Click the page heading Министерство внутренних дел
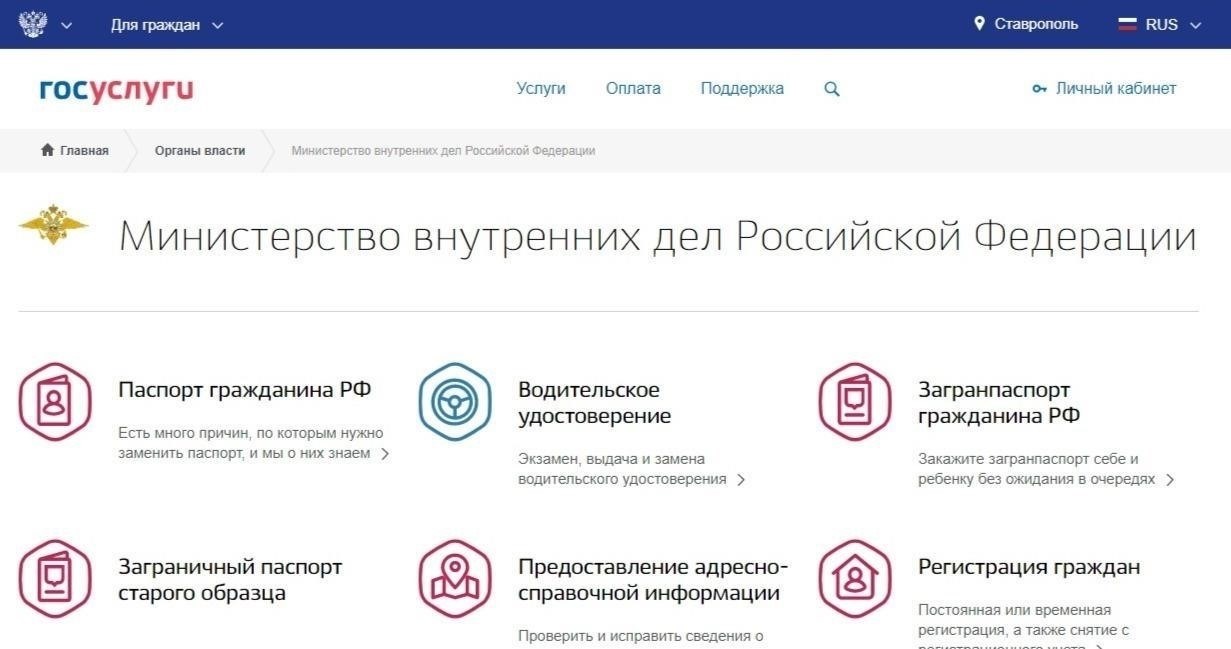Image resolution: width=1231 pixels, height=649 pixels. 657,238
